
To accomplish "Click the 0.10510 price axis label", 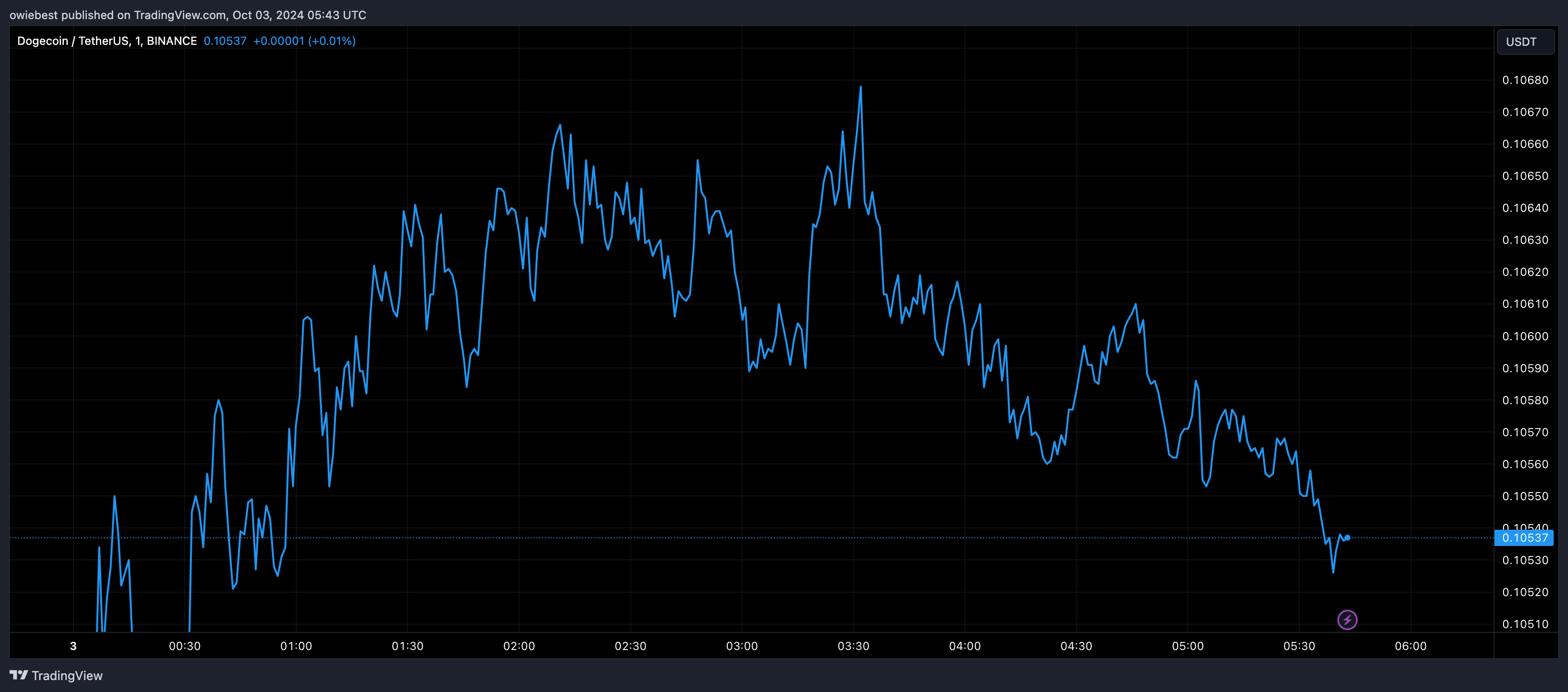I will pyautogui.click(x=1525, y=624).
